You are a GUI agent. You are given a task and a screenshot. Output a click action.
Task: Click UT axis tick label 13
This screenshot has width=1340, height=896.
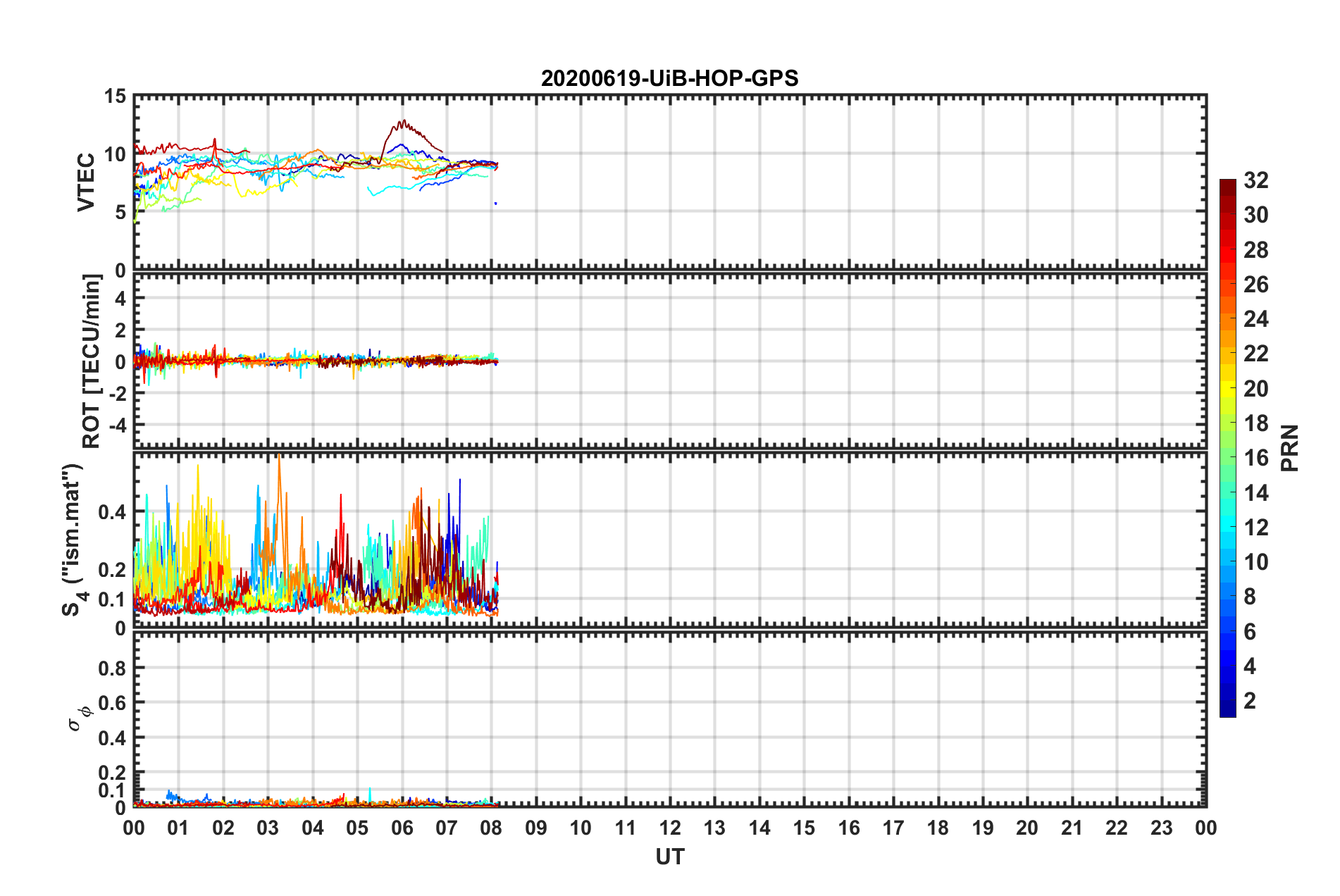(714, 828)
